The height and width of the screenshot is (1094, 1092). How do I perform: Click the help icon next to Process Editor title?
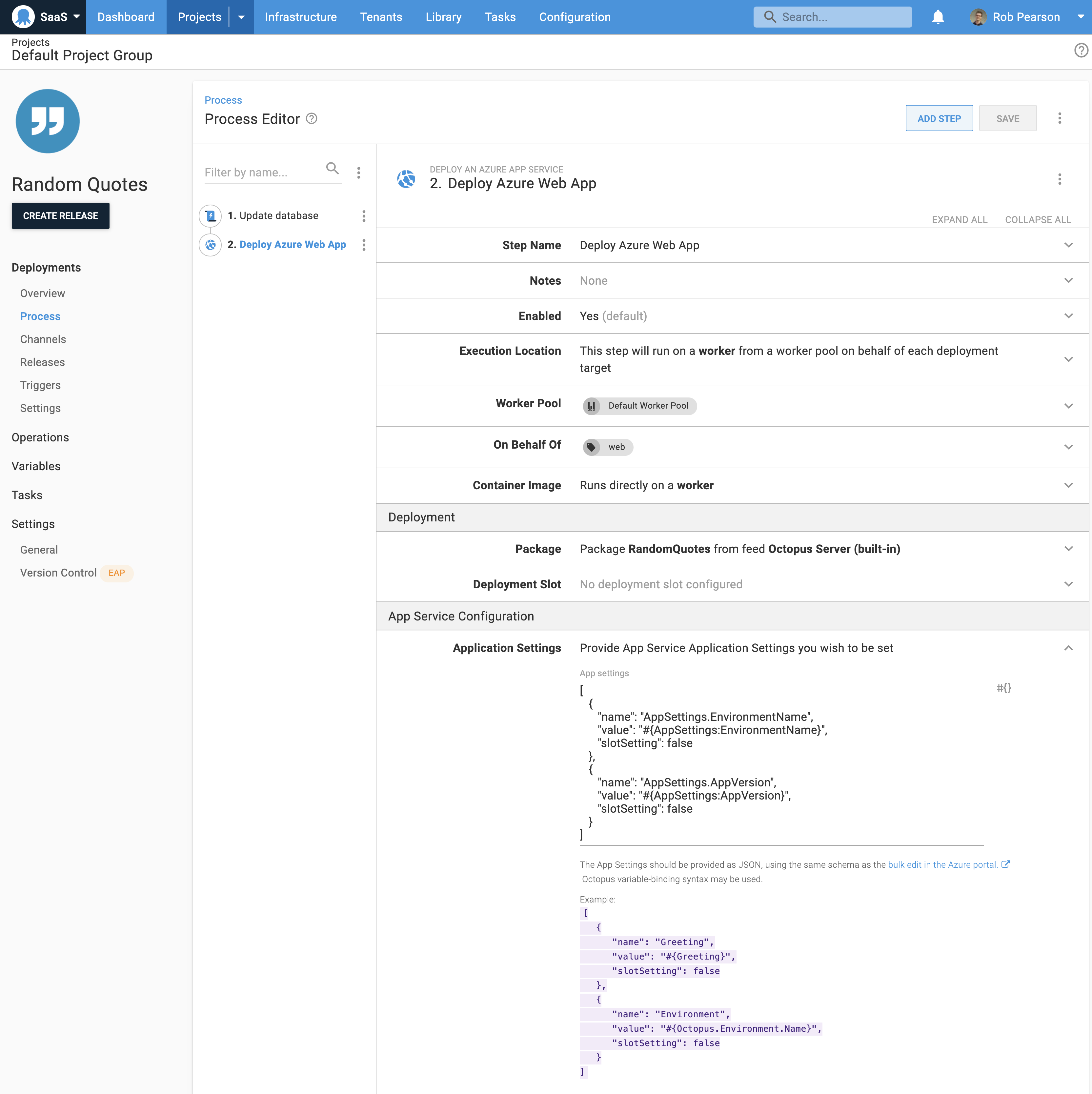311,119
